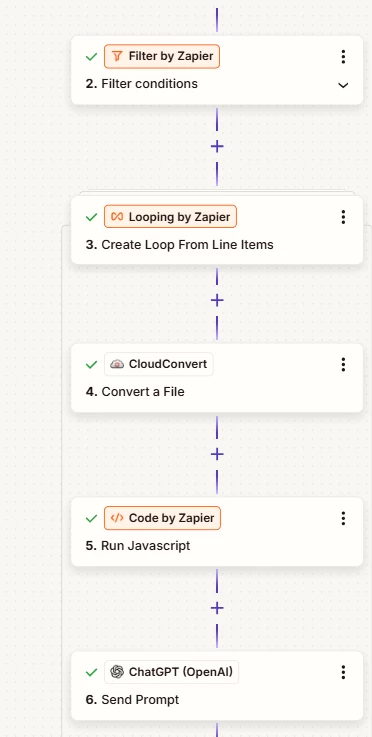
Task: Add step between CloudConvert and Code steps
Action: point(217,454)
